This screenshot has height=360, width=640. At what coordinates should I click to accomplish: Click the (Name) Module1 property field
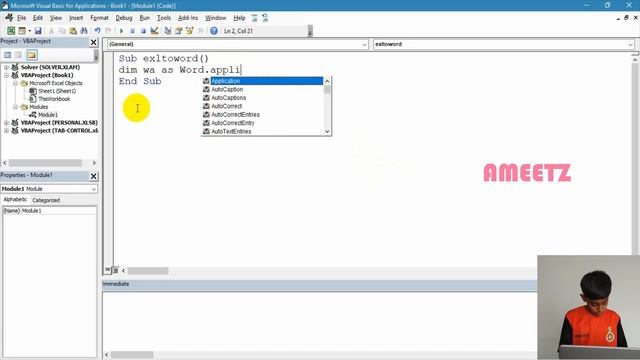49,211
